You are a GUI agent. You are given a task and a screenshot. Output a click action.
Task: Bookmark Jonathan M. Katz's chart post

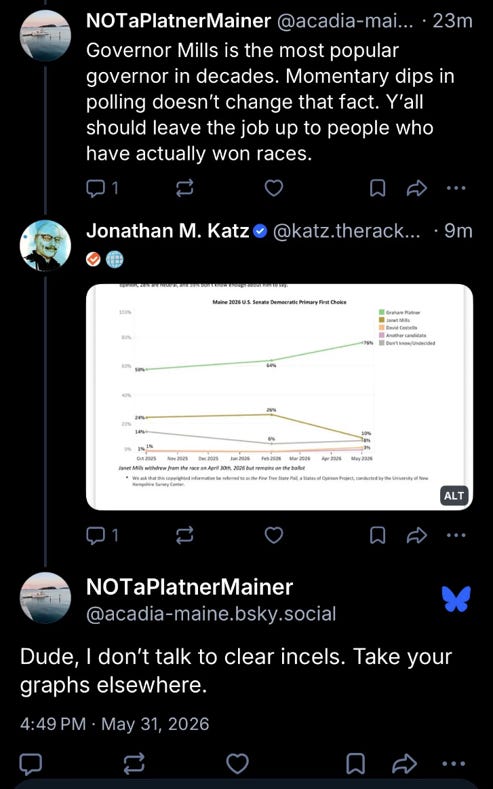[378, 536]
